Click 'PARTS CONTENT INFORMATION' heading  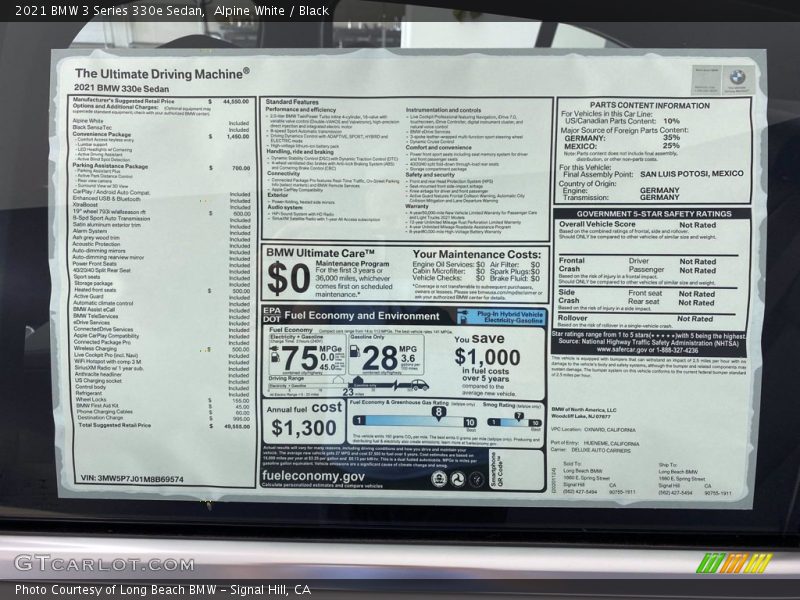coord(649,106)
